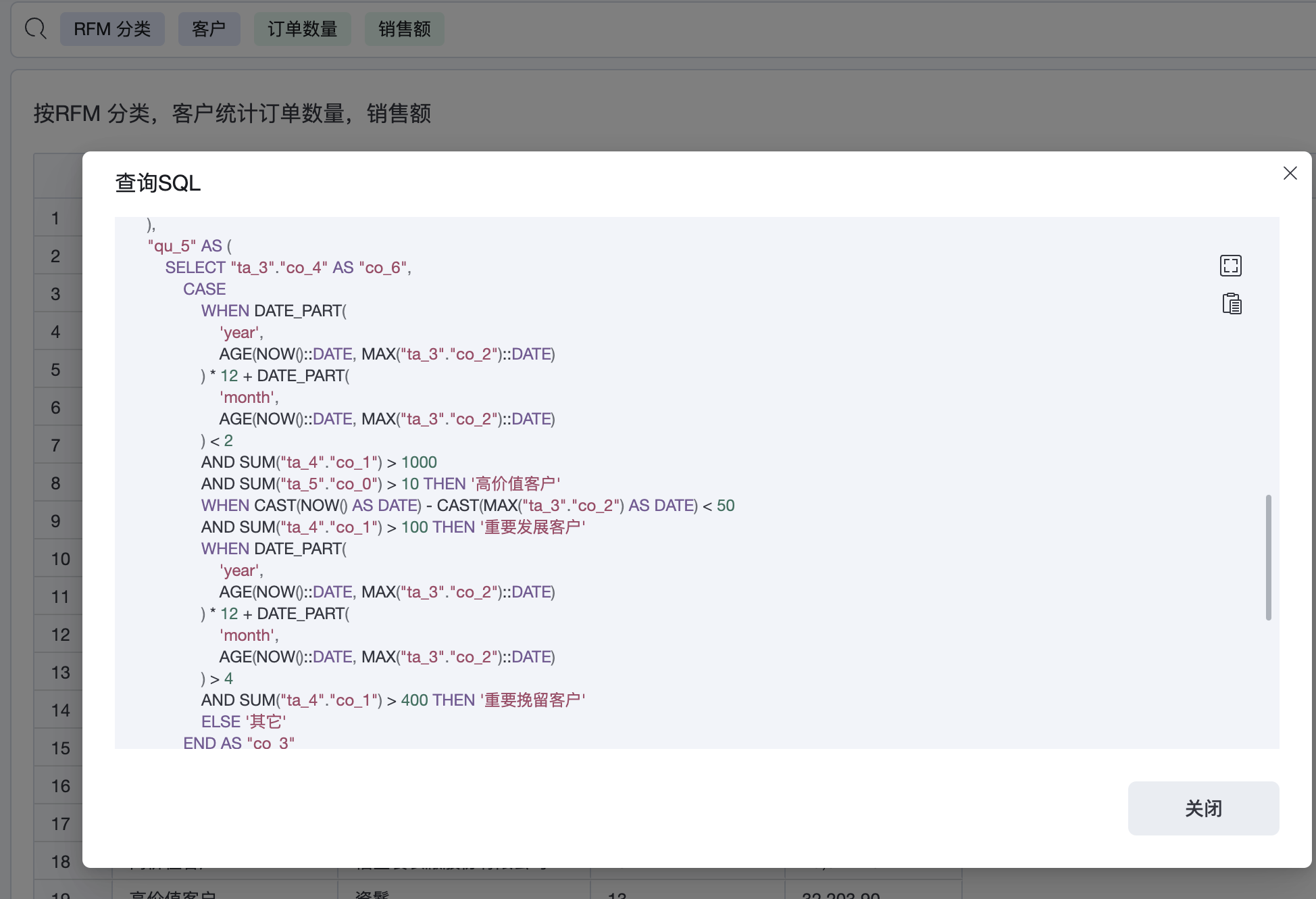
Task: Select table row number 14
Action: pyautogui.click(x=60, y=710)
